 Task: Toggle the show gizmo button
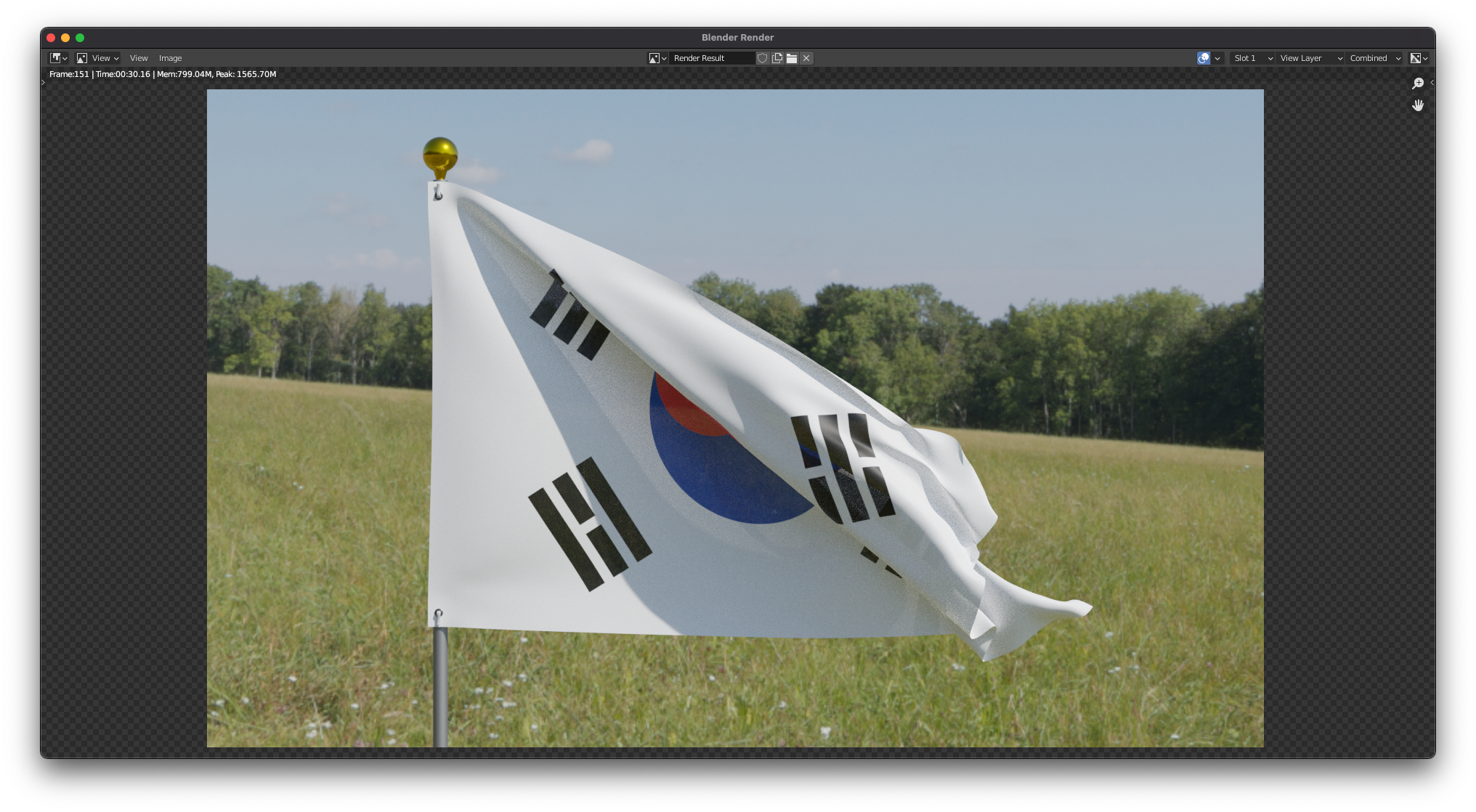tap(1204, 58)
